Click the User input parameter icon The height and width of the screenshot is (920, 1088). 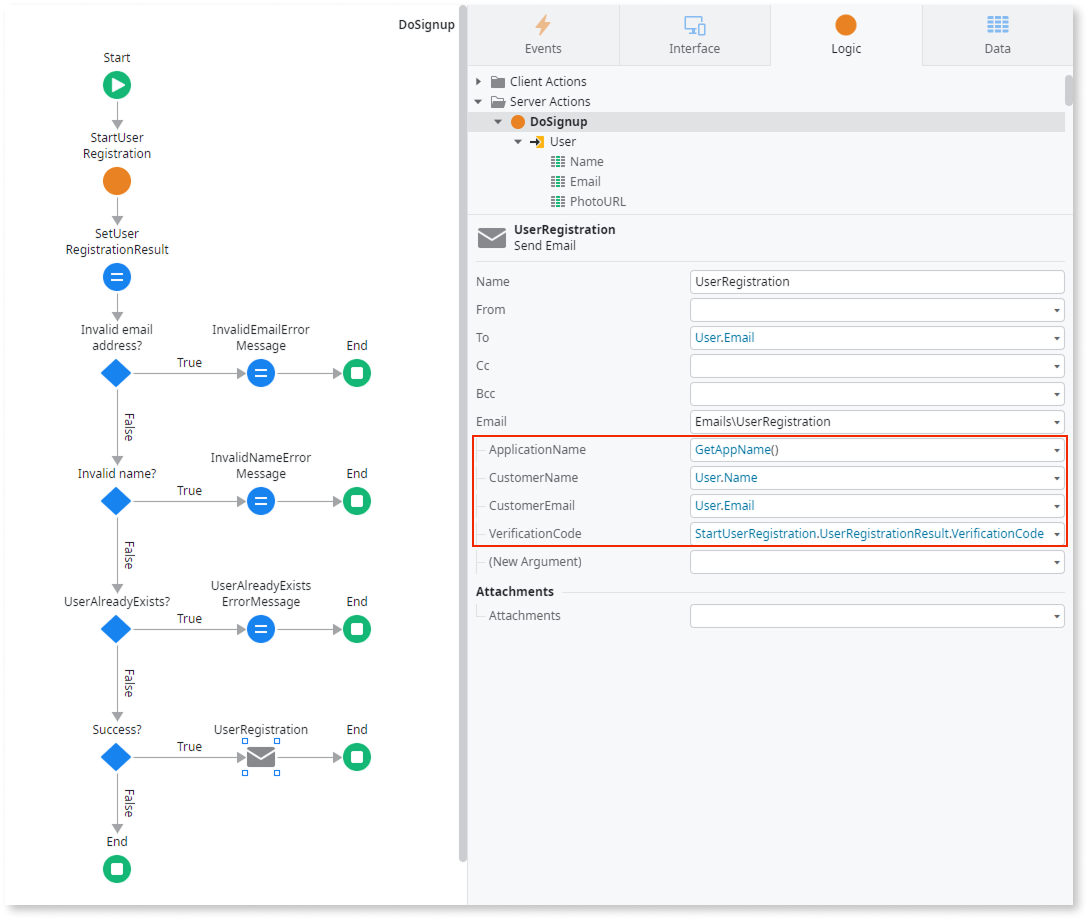click(537, 142)
